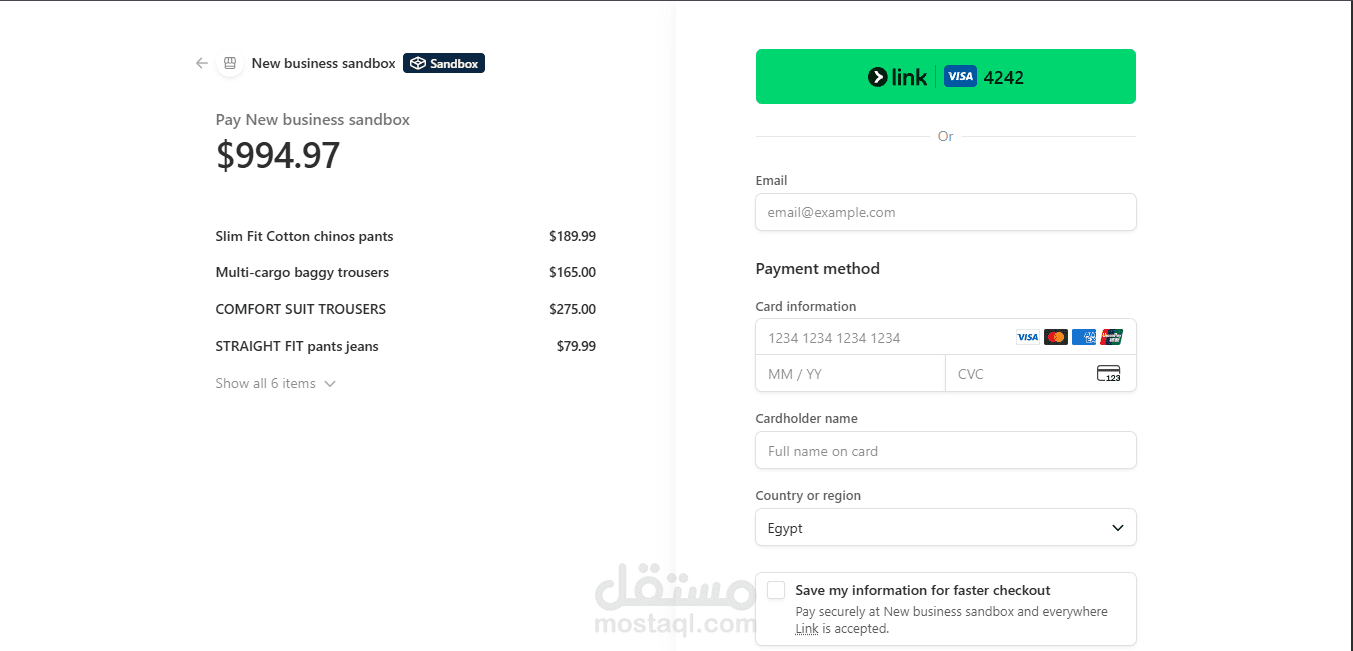Screen dimensions: 1353x651
Task: Open the Country or region dropdown
Action: [x=945, y=528]
